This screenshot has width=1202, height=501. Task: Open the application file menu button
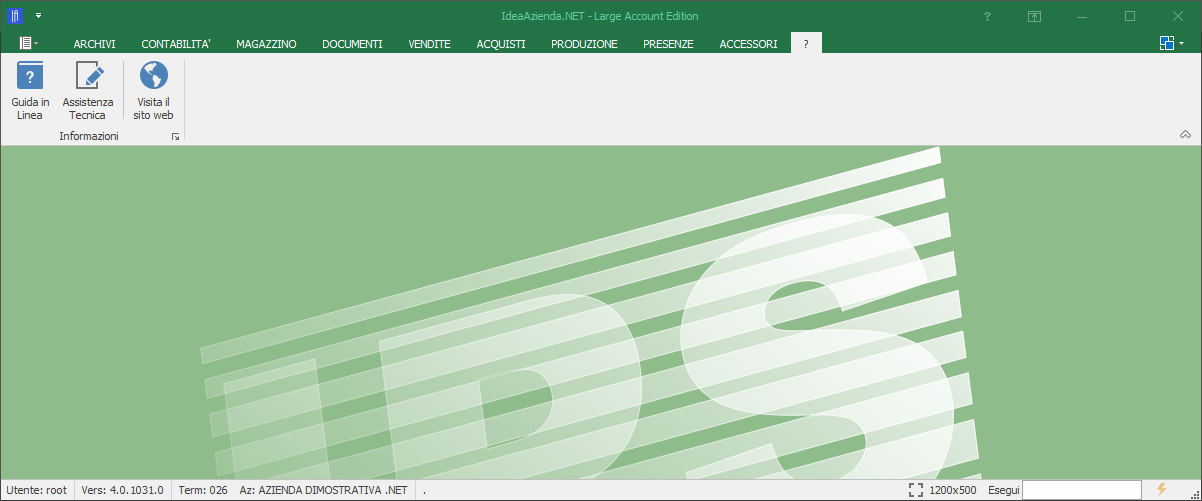point(29,43)
